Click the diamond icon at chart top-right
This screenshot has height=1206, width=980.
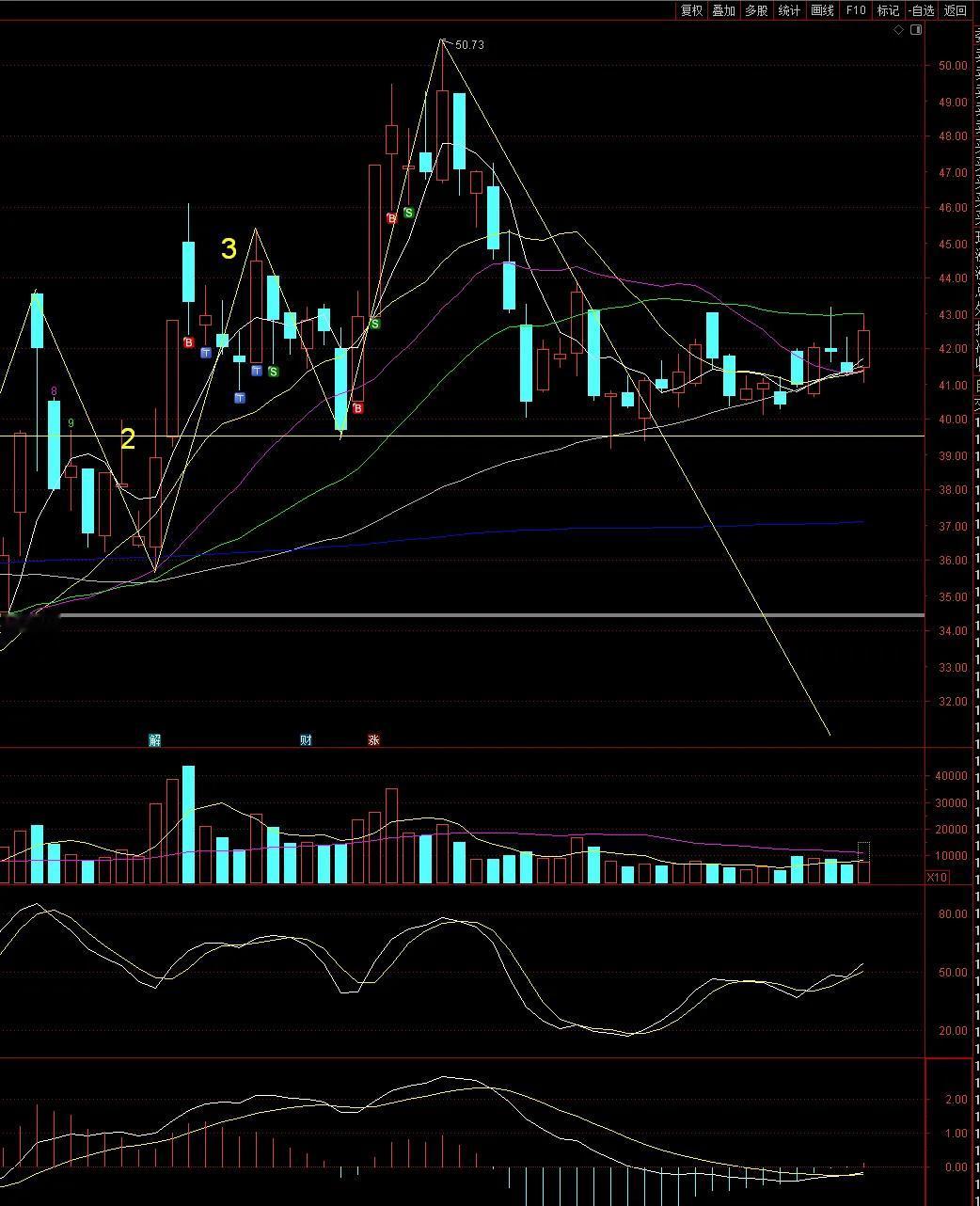(899, 30)
